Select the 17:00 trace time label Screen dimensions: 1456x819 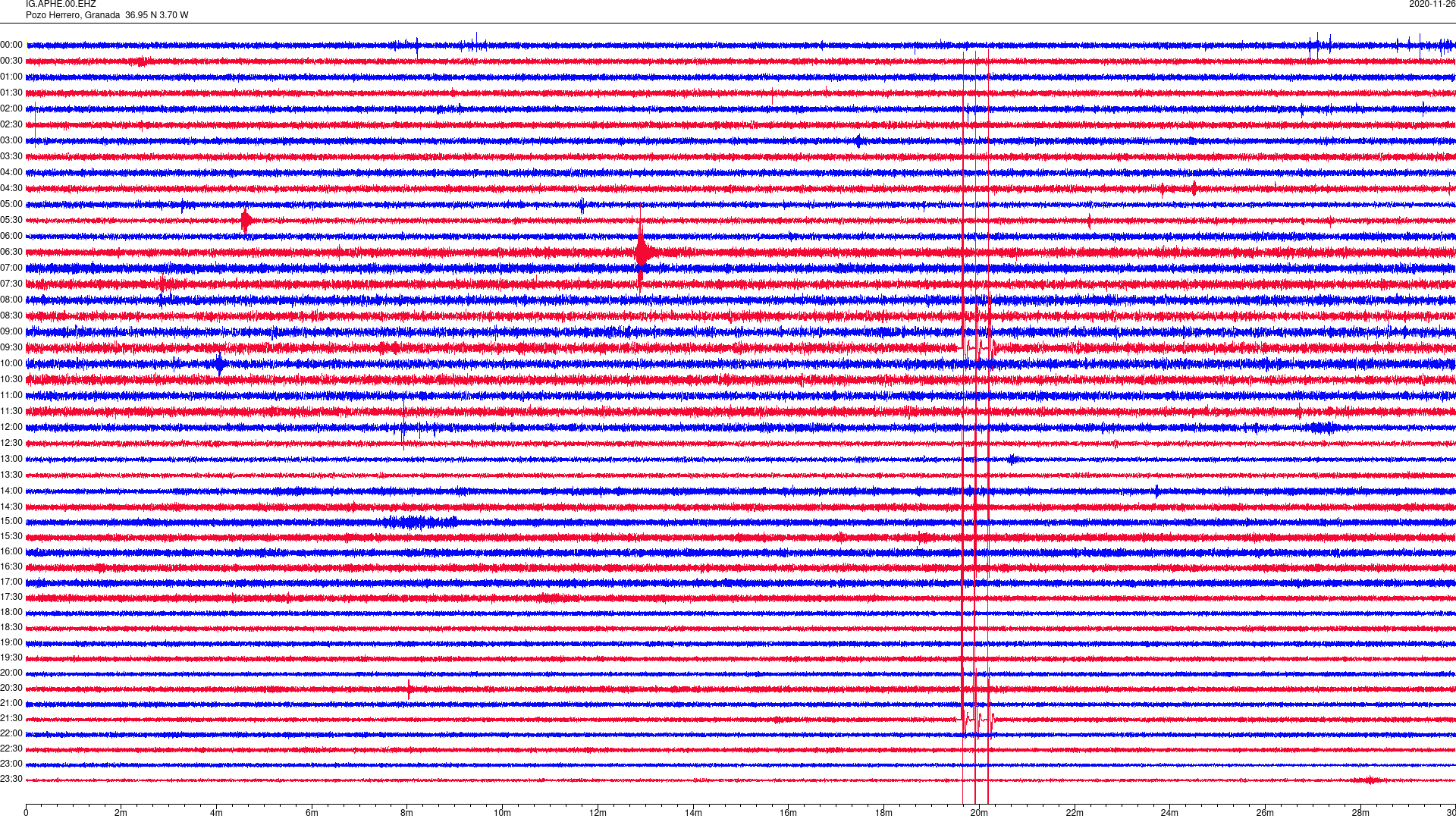(11, 582)
